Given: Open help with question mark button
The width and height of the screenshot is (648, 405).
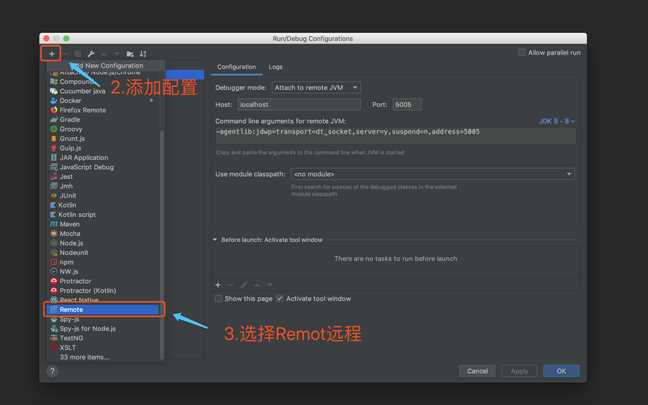Looking at the screenshot, I should 52,371.
